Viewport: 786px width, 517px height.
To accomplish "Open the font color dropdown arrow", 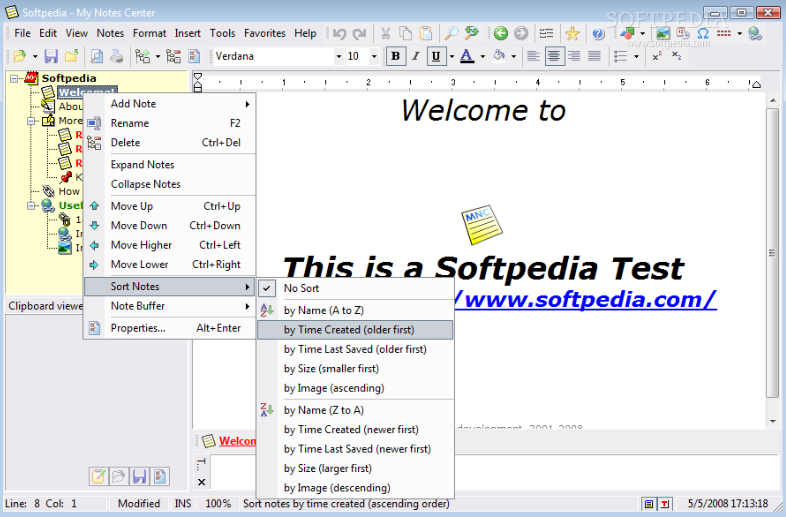I will click(x=482, y=56).
